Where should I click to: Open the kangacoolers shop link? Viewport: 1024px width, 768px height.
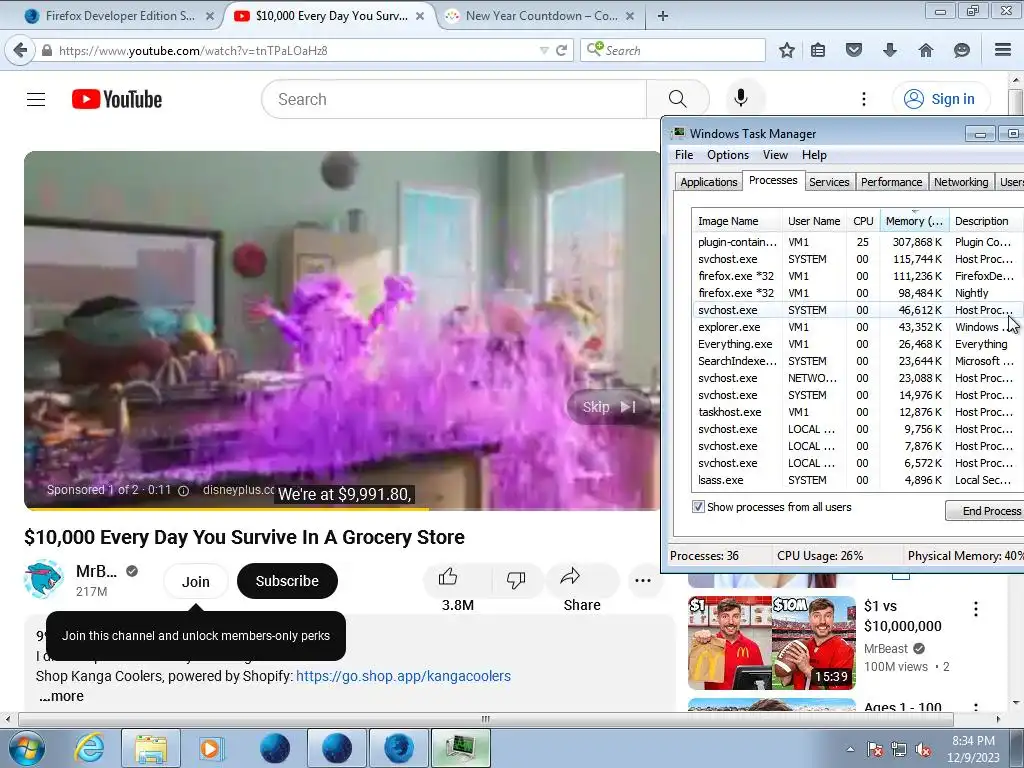tap(403, 676)
